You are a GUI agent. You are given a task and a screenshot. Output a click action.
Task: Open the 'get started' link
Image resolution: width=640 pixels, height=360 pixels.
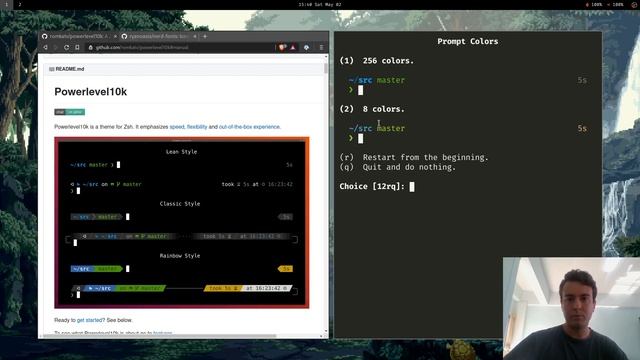click(89, 320)
